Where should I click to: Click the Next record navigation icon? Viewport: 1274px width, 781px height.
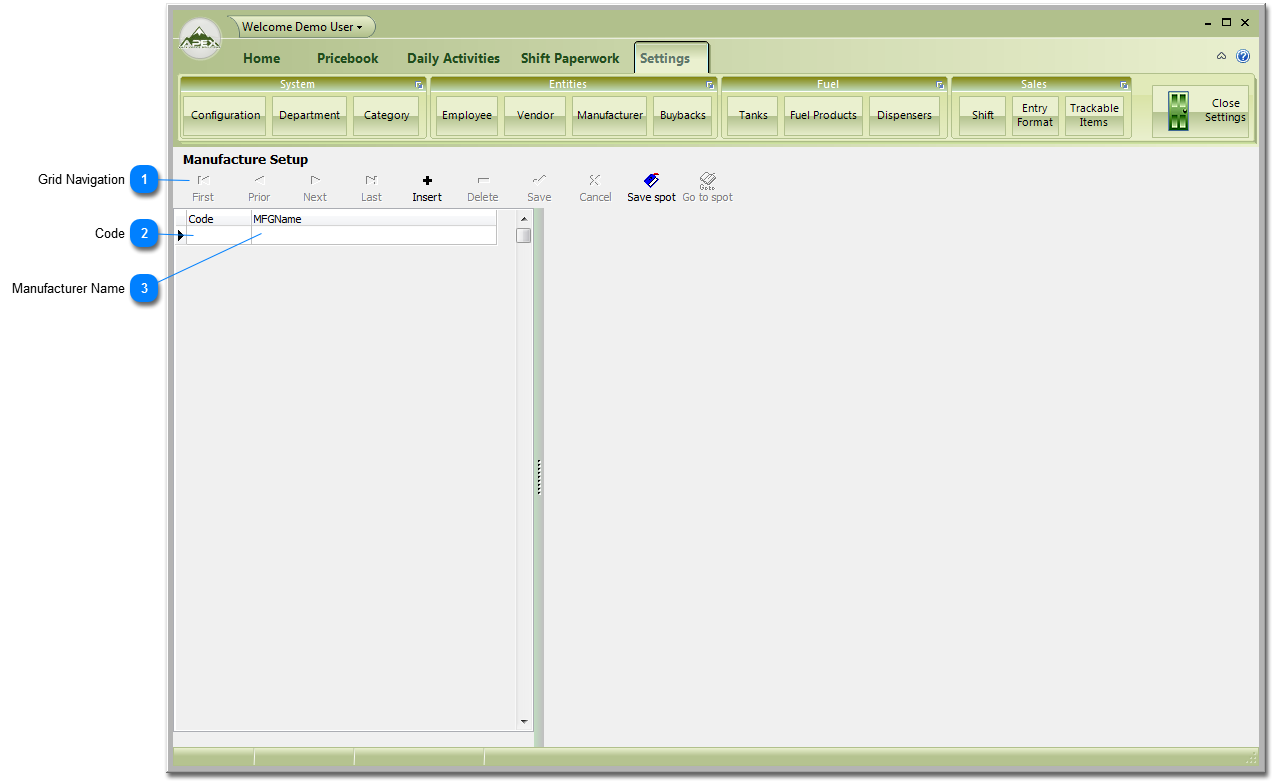[x=315, y=181]
